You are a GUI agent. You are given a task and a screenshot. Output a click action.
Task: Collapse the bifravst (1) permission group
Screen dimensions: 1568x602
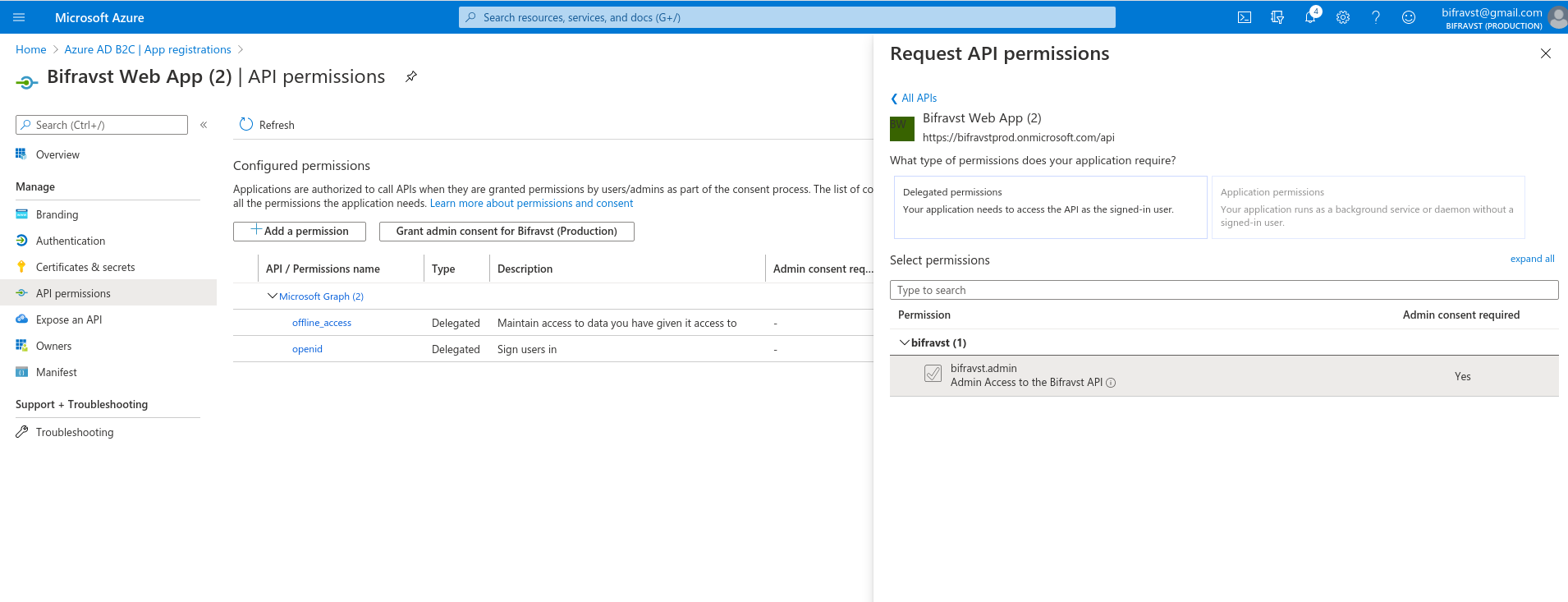click(905, 342)
